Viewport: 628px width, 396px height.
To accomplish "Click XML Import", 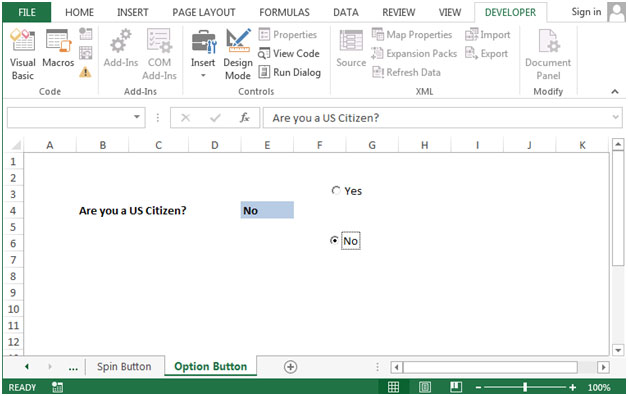I will [488, 34].
